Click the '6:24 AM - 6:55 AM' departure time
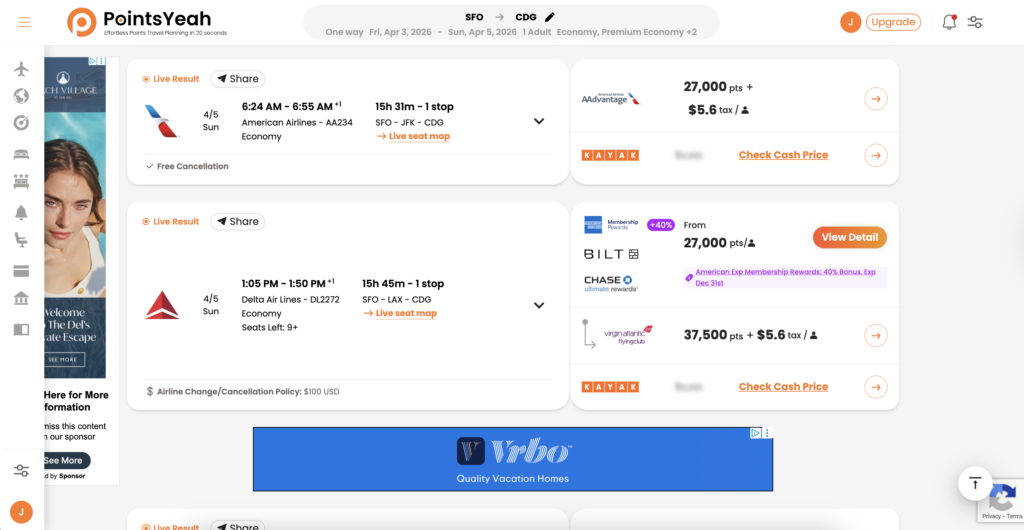 click(287, 106)
